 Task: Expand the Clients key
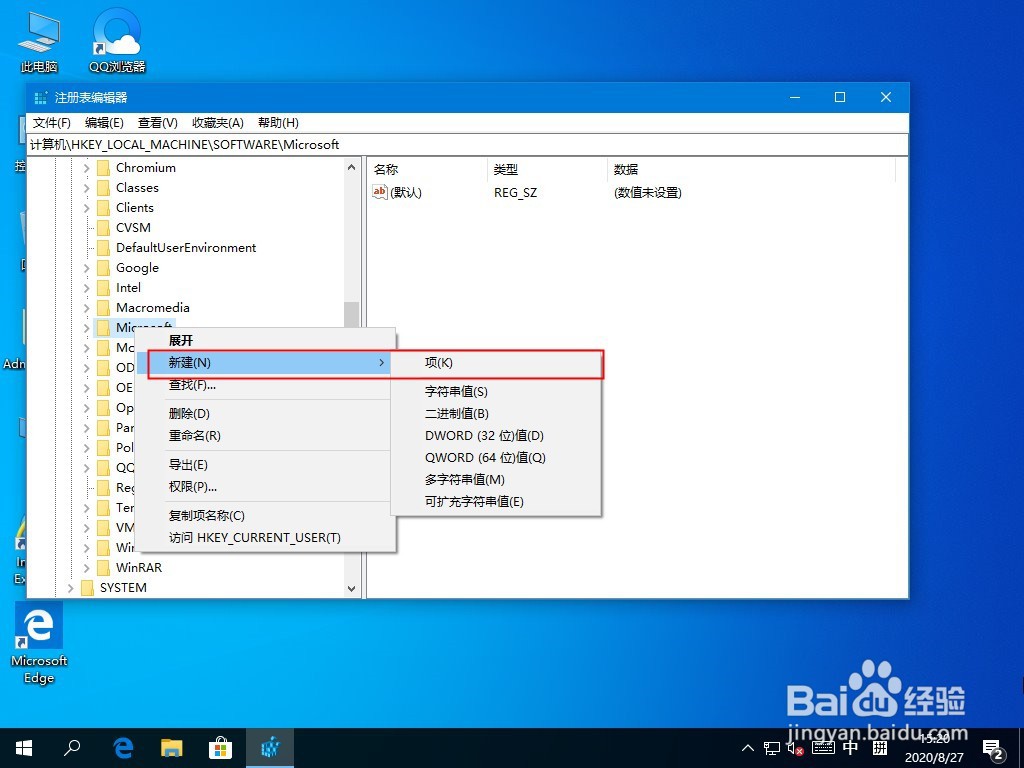click(86, 208)
